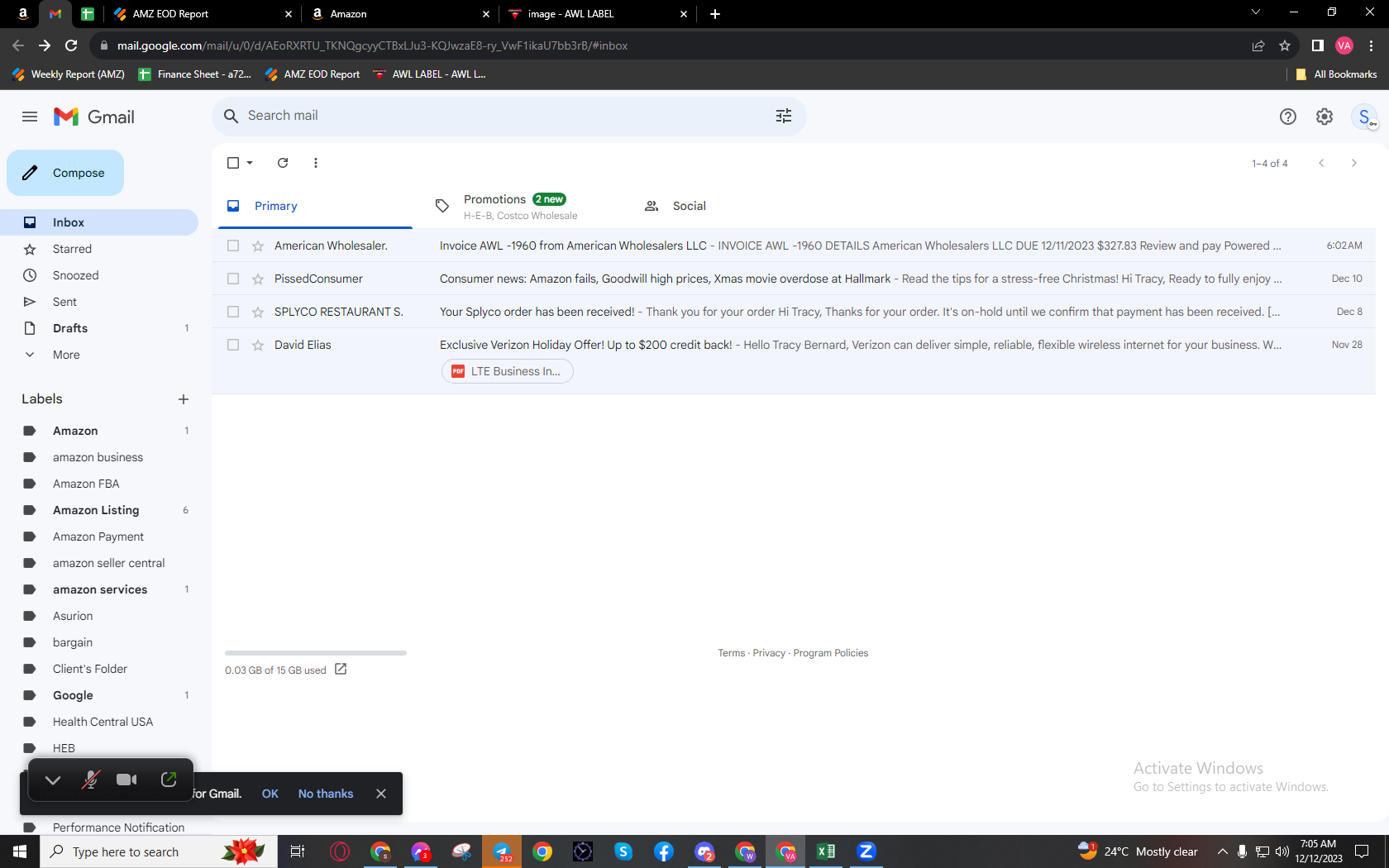Screen dimensions: 1389x868
Task: Open the Google account avatar
Action: [x=1364, y=117]
